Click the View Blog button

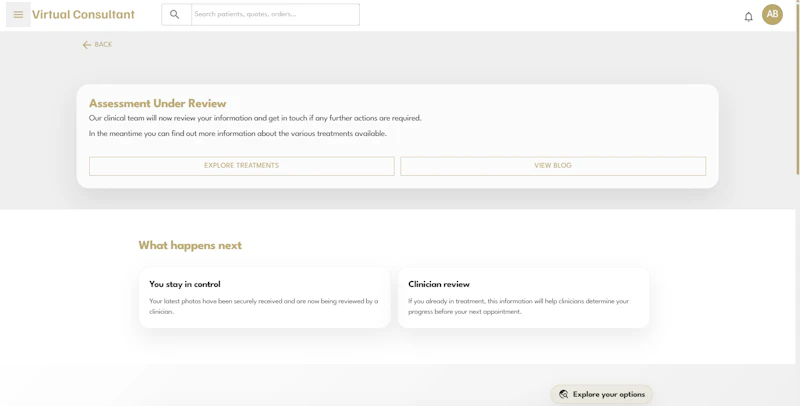[x=553, y=166]
